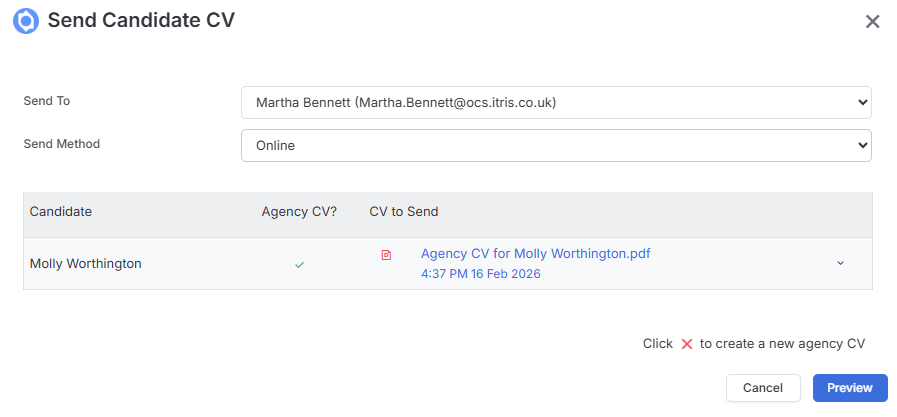The image size is (897, 417).
Task: Open Agency CV for Molly Worthington.pdf link
Action: [535, 253]
